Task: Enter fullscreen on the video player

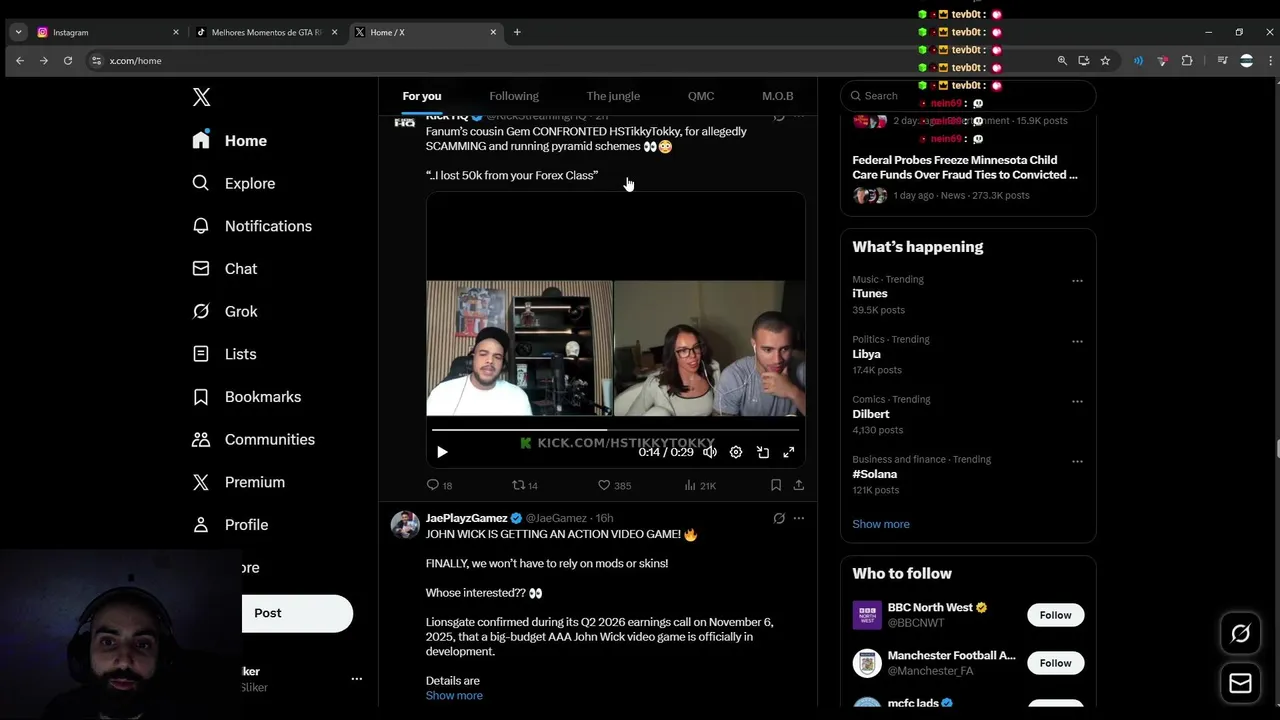Action: (x=789, y=452)
